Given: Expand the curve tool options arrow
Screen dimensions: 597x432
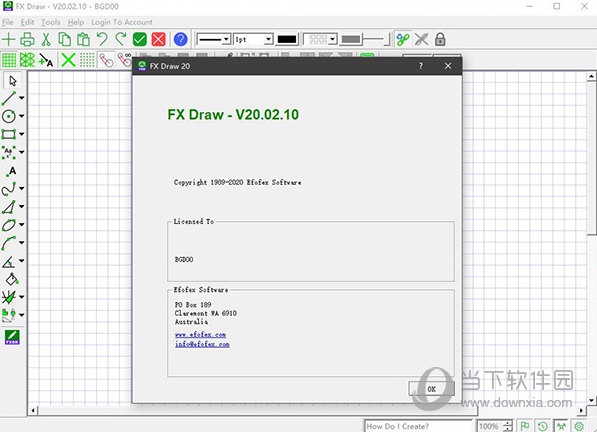Looking at the screenshot, I should (21, 188).
